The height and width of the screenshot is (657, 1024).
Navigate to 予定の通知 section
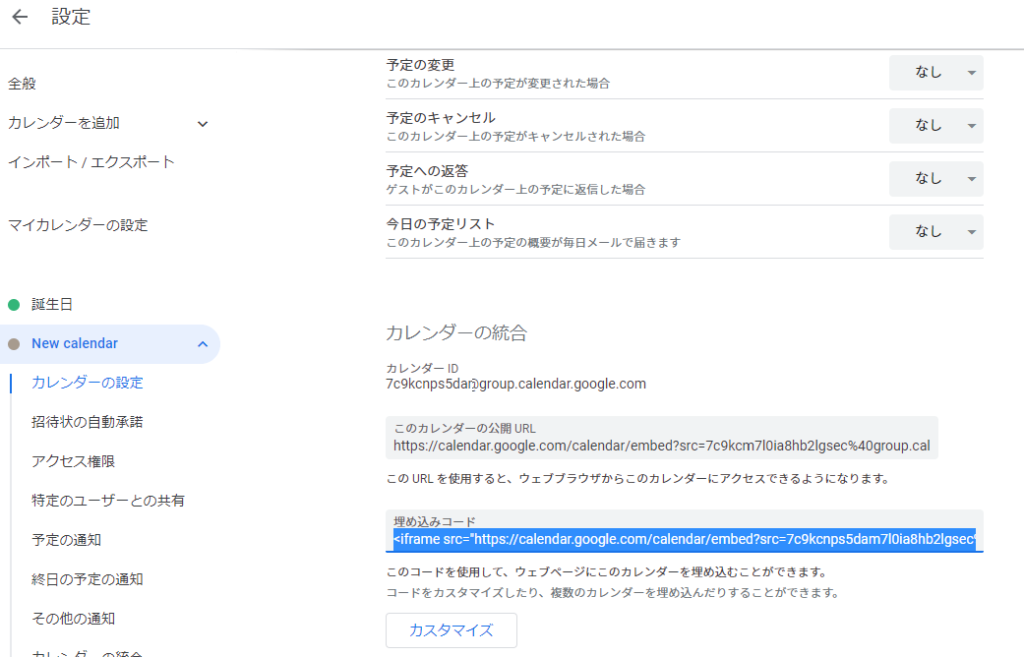66,540
